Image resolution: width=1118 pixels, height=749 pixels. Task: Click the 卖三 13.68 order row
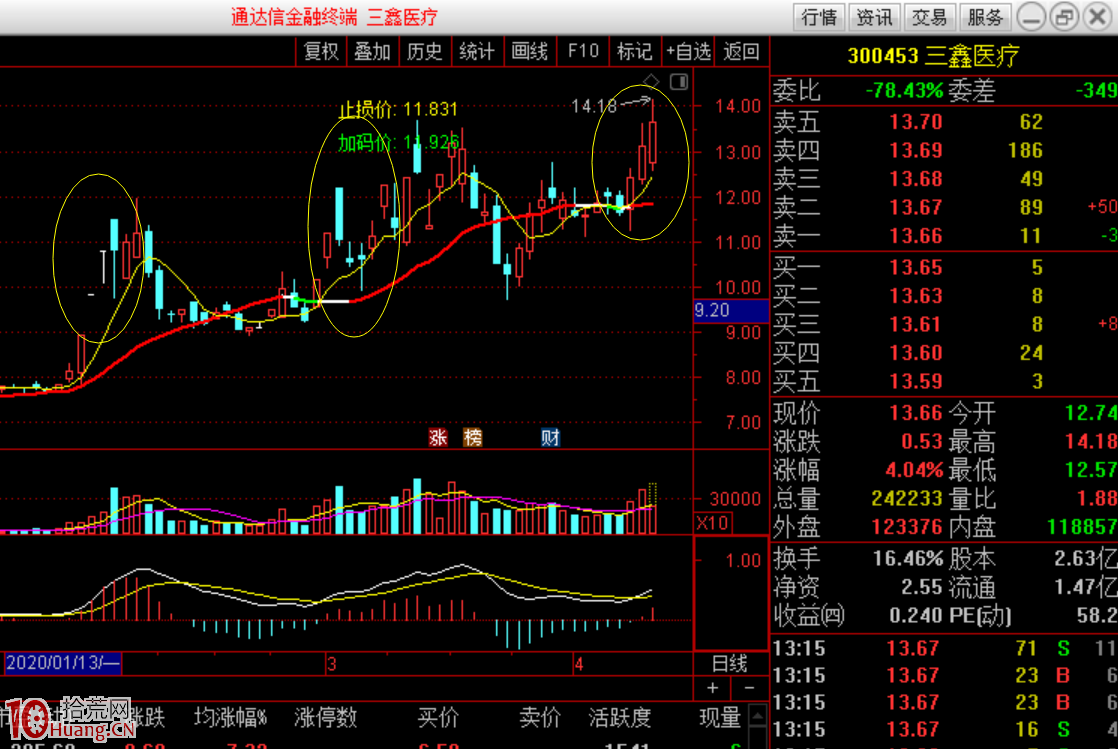point(944,179)
